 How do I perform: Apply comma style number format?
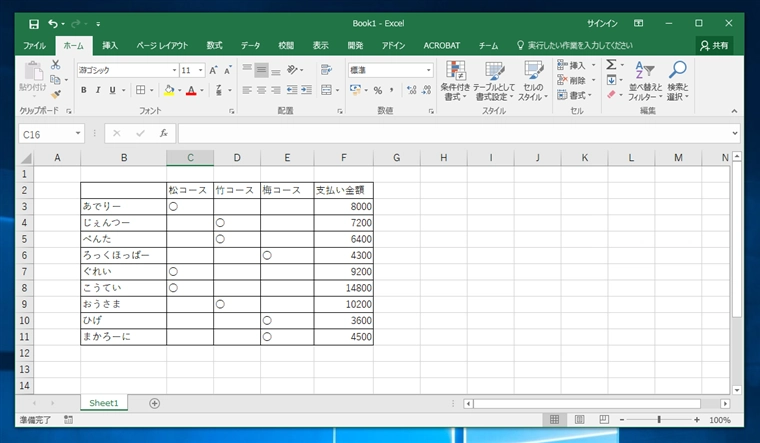point(391,90)
